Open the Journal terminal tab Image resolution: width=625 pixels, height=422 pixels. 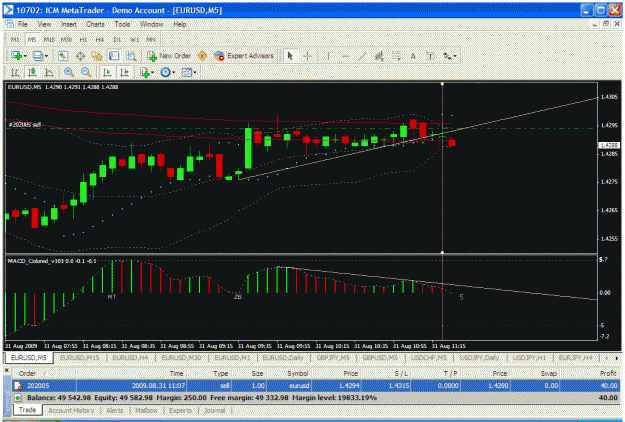214,410
